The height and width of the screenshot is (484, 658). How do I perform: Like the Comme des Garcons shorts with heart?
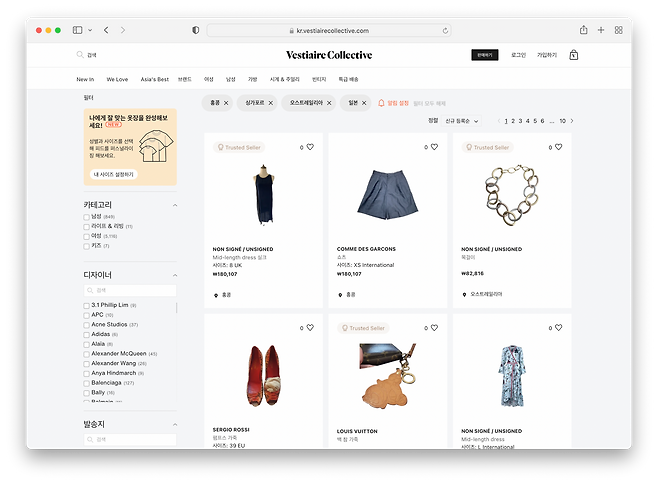[434, 147]
